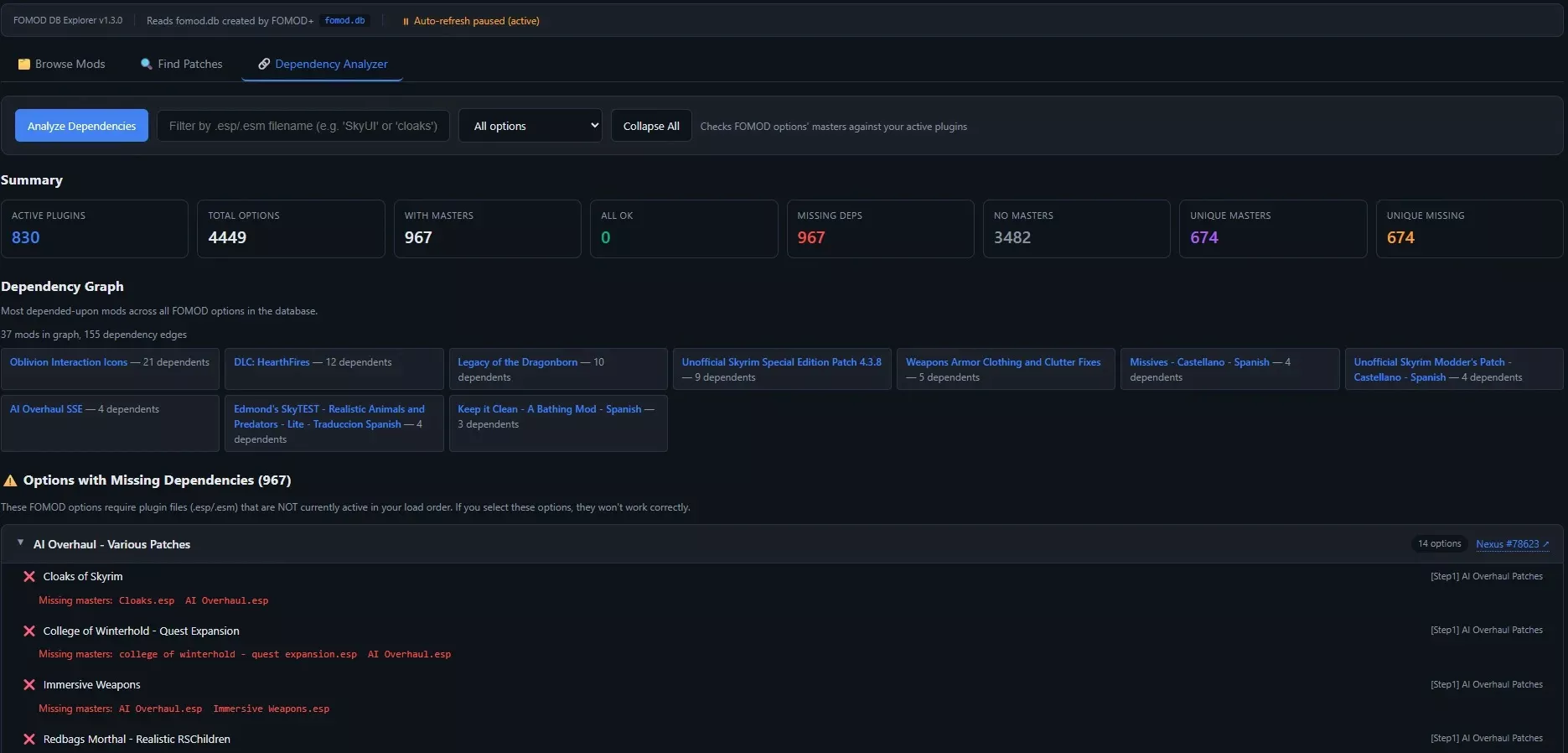
Task: Click the folder icon on Browse Mods tab
Action: (x=24, y=65)
